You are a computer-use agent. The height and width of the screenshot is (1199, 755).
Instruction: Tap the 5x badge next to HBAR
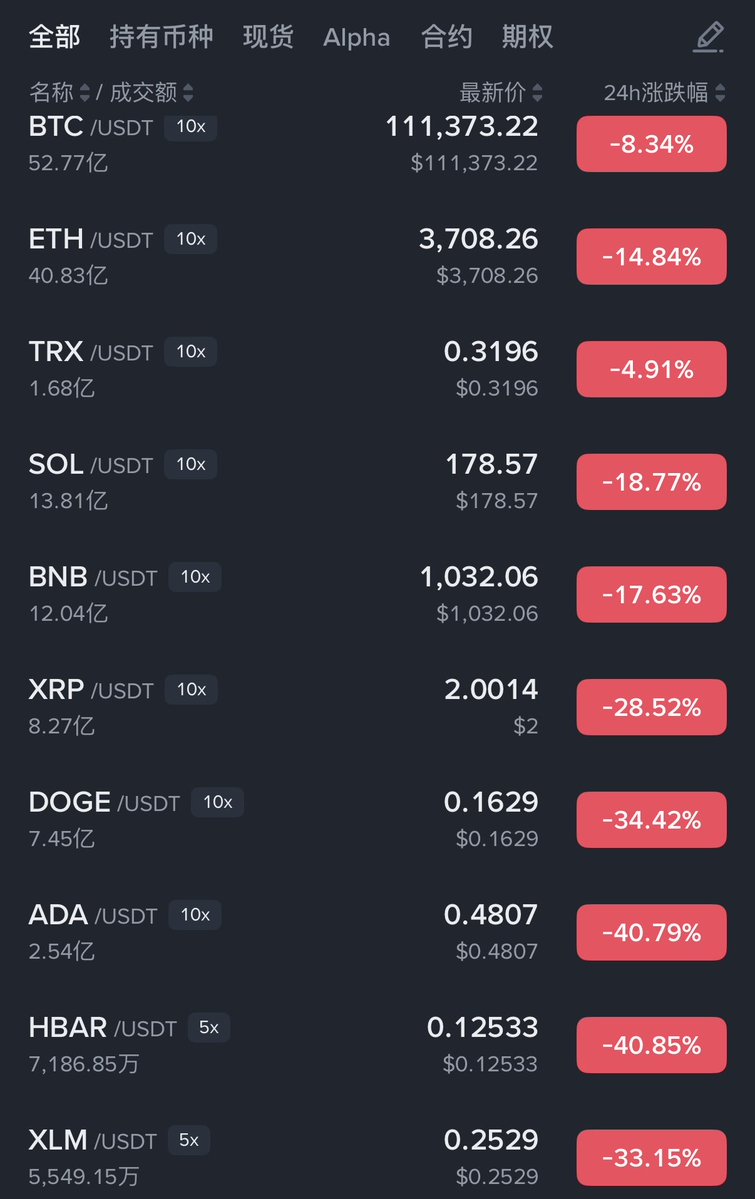point(208,1027)
